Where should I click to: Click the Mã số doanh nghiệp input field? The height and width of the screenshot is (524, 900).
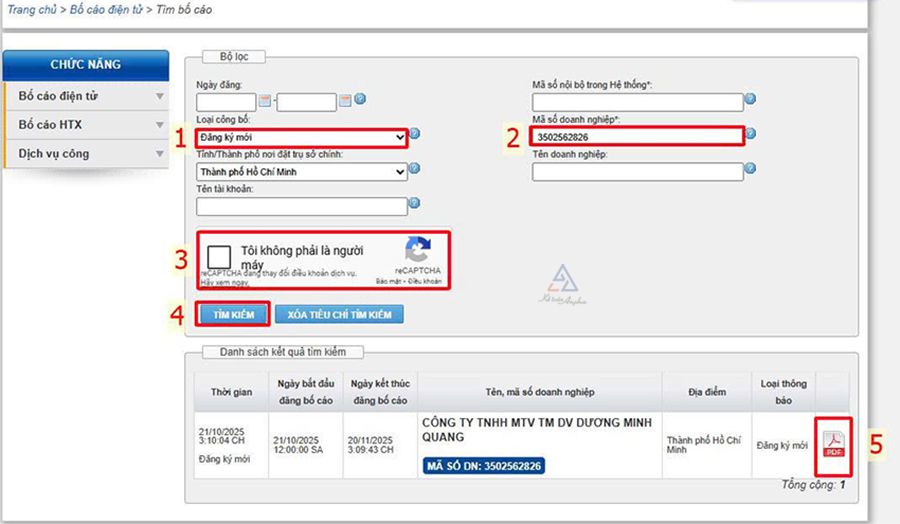[637, 136]
